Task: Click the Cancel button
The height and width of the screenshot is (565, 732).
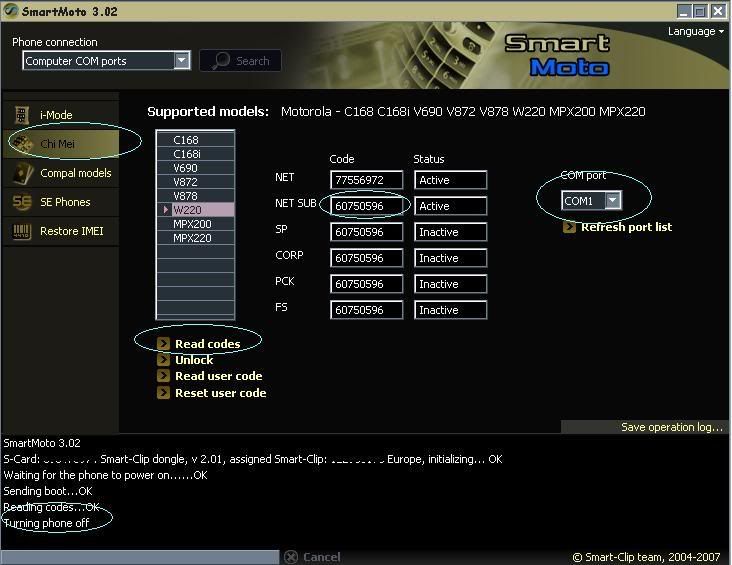Action: [x=313, y=557]
